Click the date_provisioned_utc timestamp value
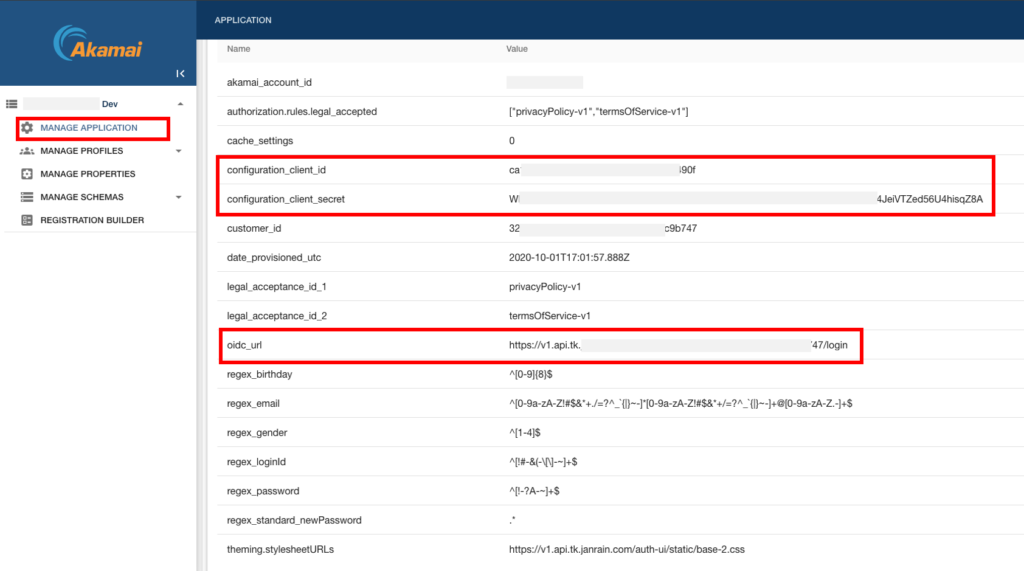 [x=569, y=258]
